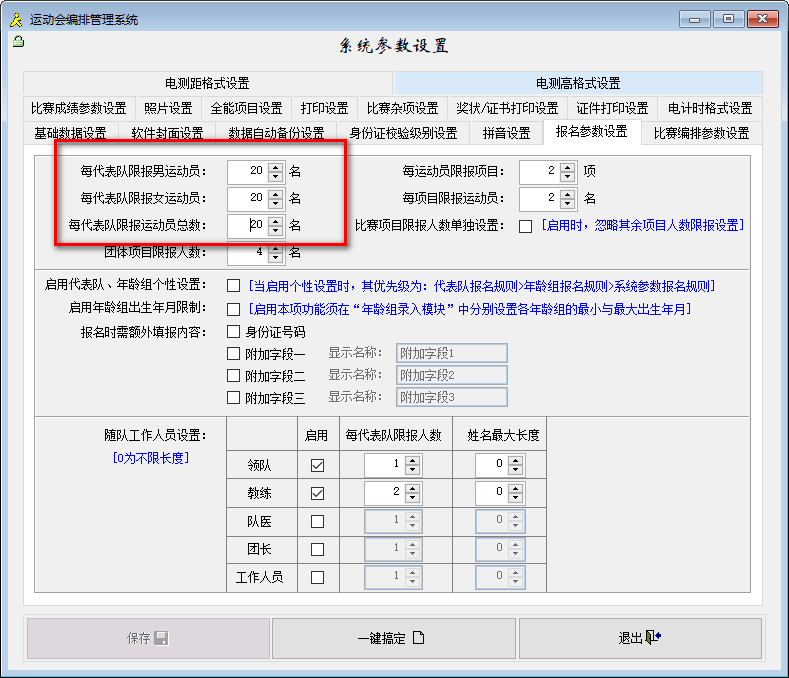Viewport: 789px width, 678px height.
Task: Switch to the 基础数据设置 tab
Action: point(70,133)
